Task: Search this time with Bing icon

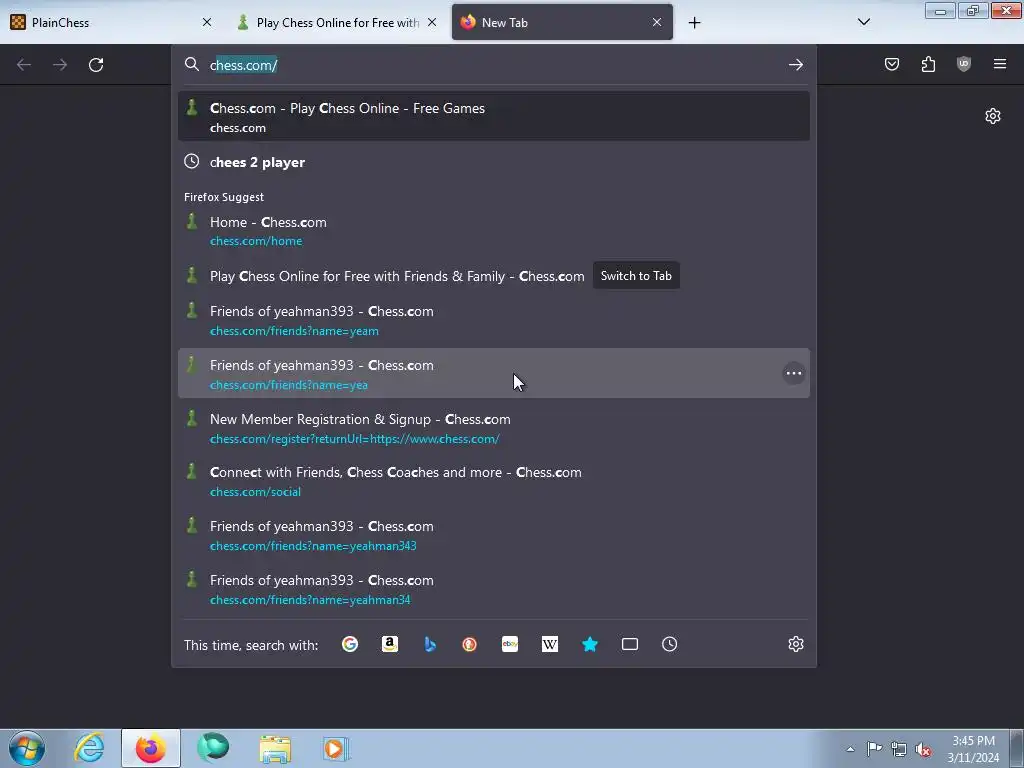Action: 430,645
